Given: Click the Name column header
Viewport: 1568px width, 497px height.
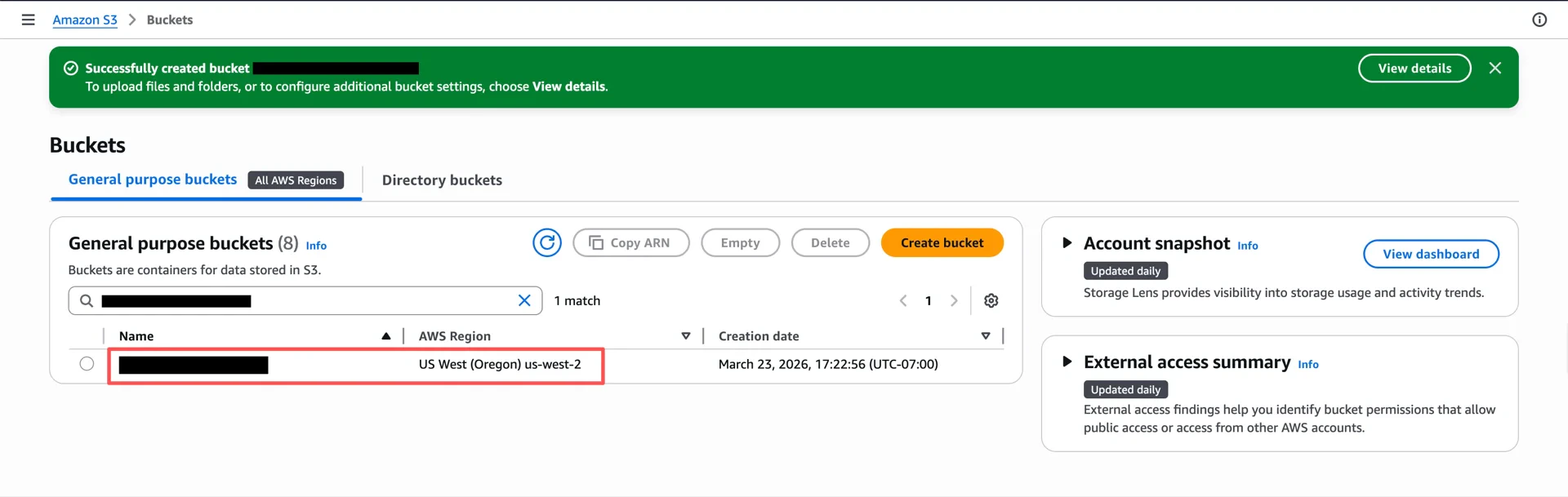Looking at the screenshot, I should 136,336.
